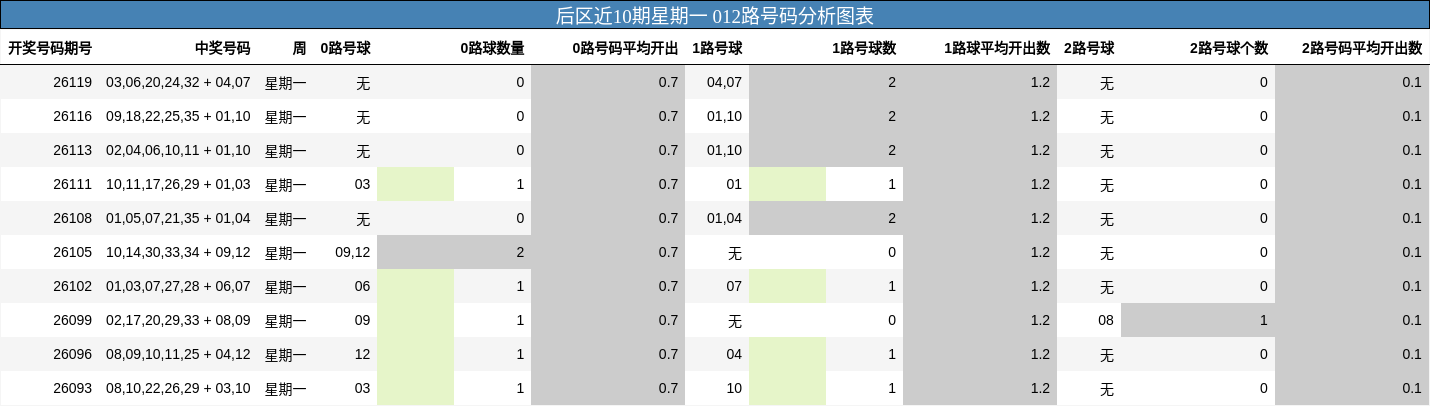Select winning numbers 02,17,20,29,33 + 08,09
The height and width of the screenshot is (406, 1430).
pyautogui.click(x=178, y=320)
